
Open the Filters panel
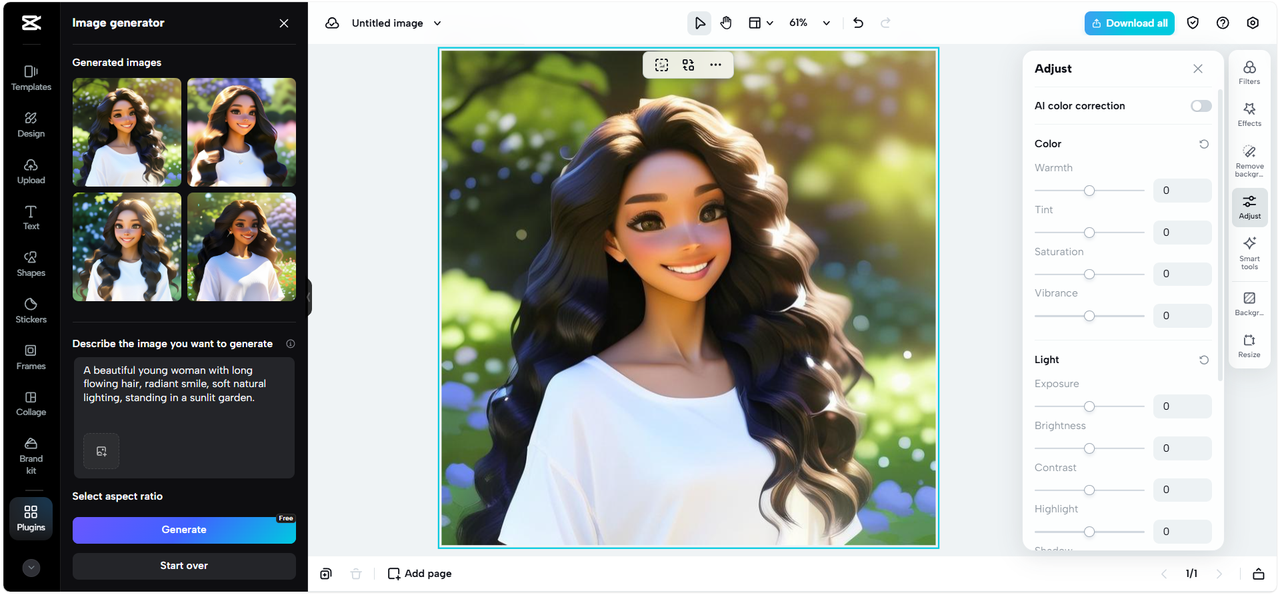[1249, 72]
